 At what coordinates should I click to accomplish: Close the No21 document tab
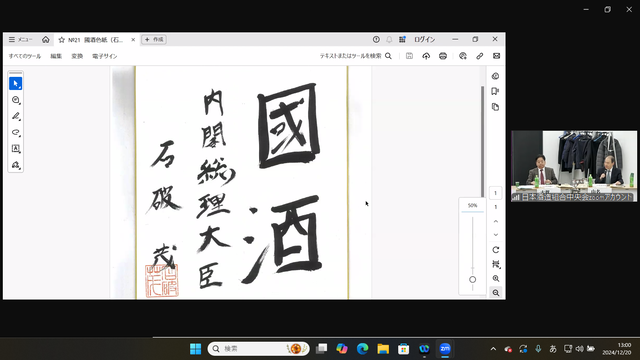click(x=133, y=40)
